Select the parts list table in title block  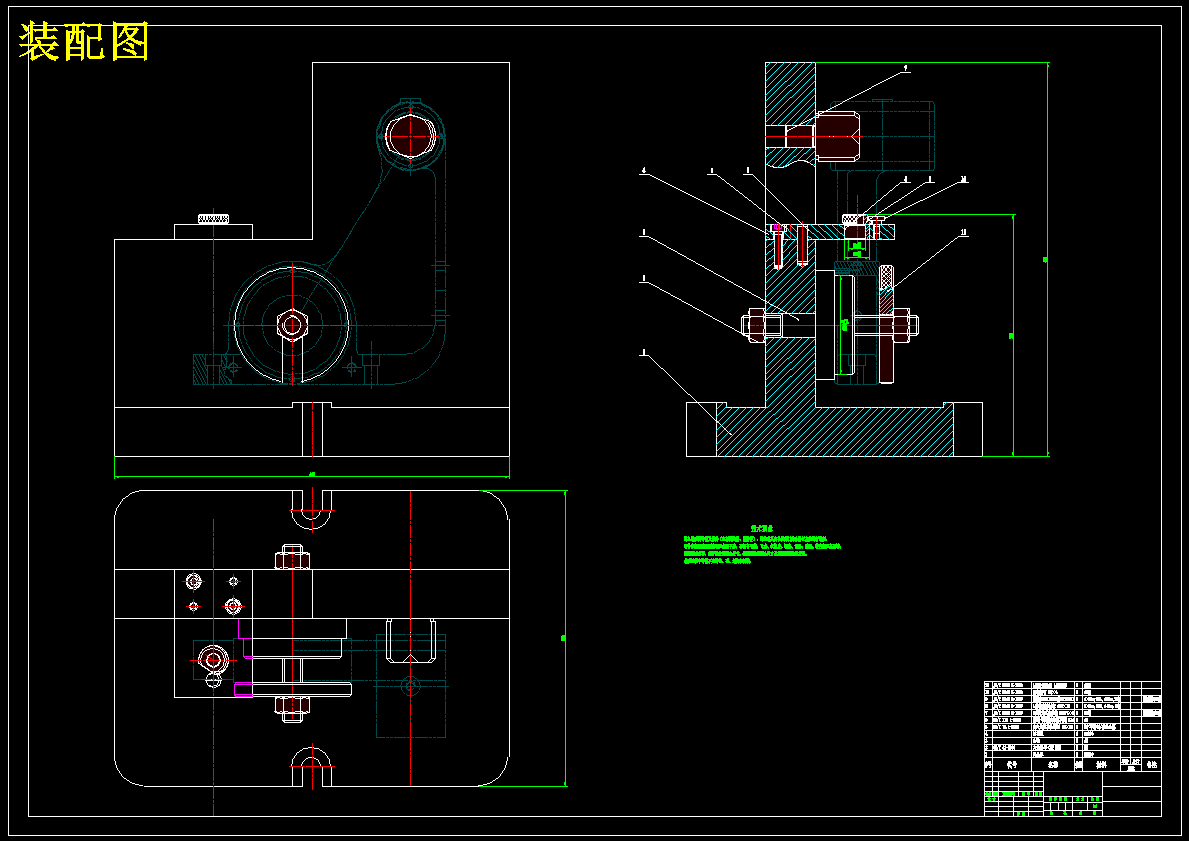[1073, 726]
